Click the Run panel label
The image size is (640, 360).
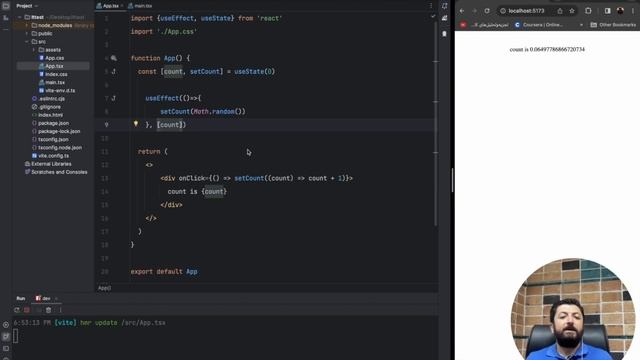coord(21,298)
